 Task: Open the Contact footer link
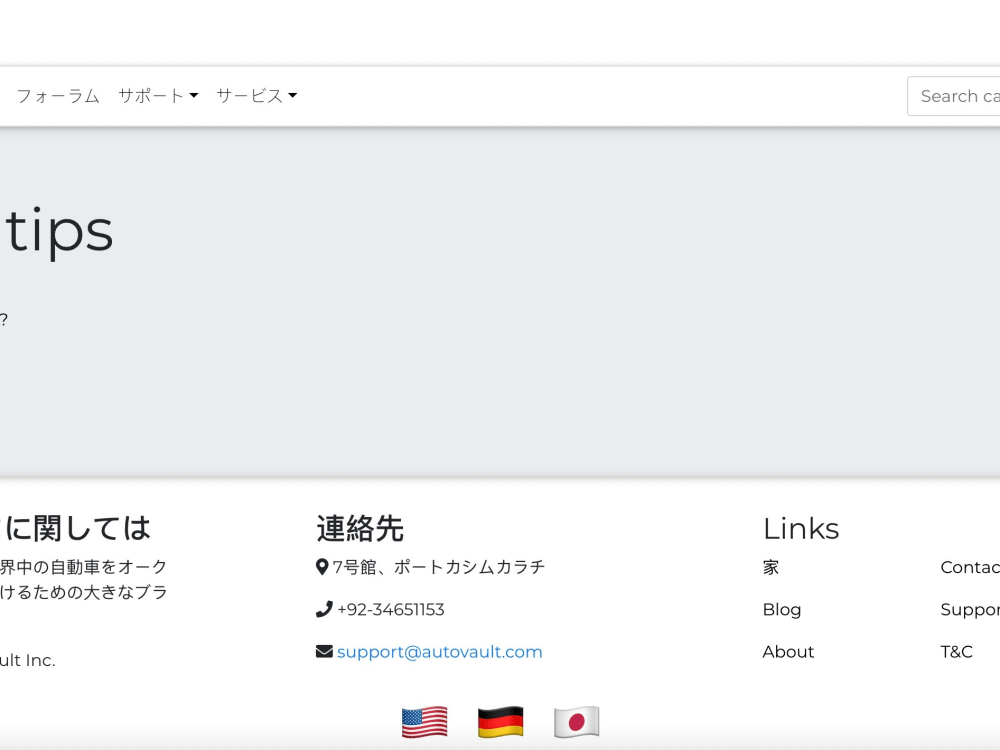point(970,567)
